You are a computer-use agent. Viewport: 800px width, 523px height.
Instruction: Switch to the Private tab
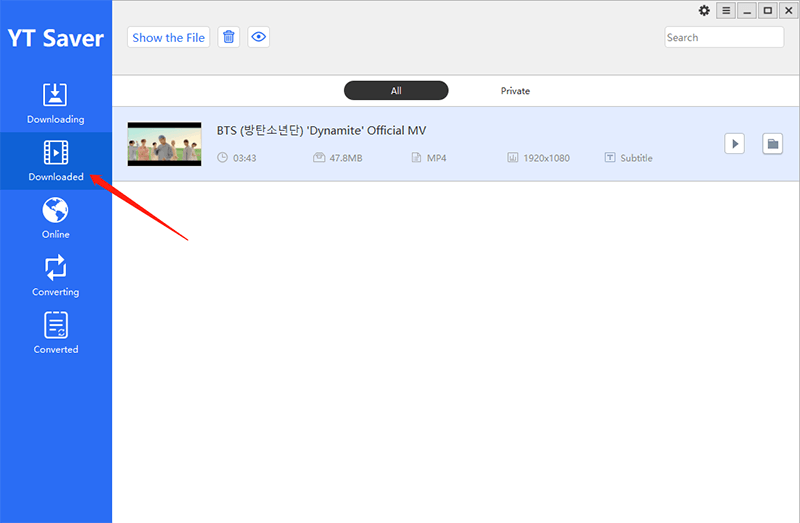[515, 91]
